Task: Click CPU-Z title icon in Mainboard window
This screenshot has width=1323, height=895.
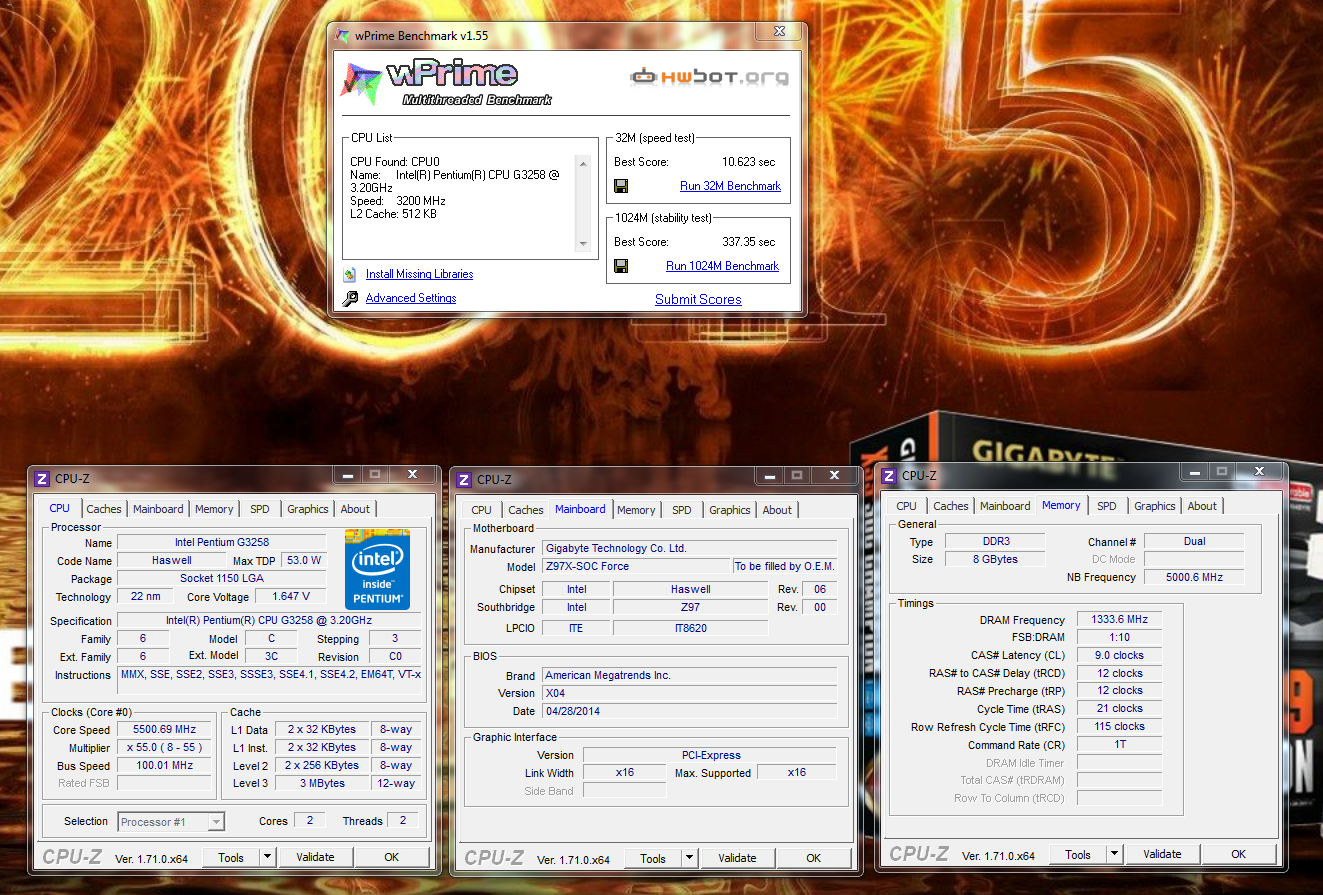Action: (464, 479)
